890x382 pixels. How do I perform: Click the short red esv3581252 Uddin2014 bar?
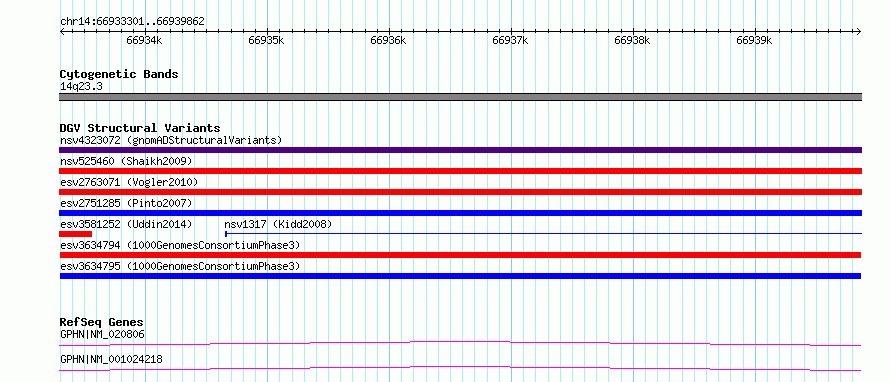[x=75, y=234]
